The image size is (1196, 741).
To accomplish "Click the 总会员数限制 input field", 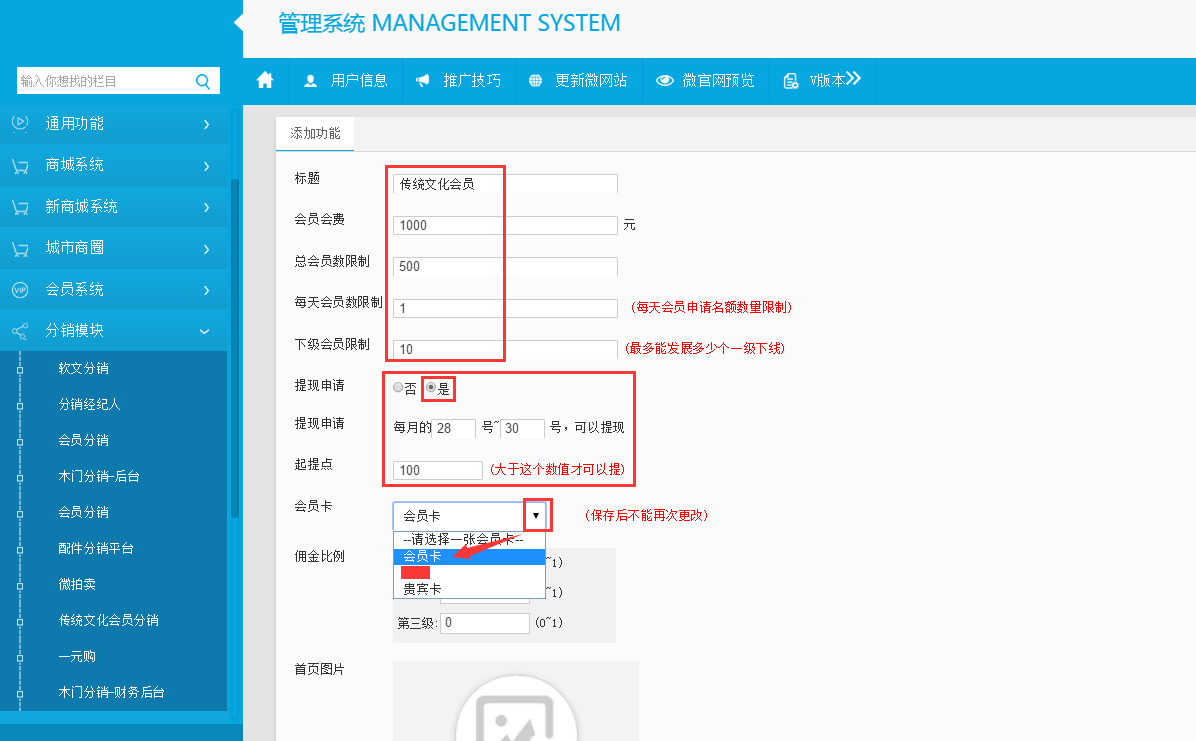I will pyautogui.click(x=505, y=266).
